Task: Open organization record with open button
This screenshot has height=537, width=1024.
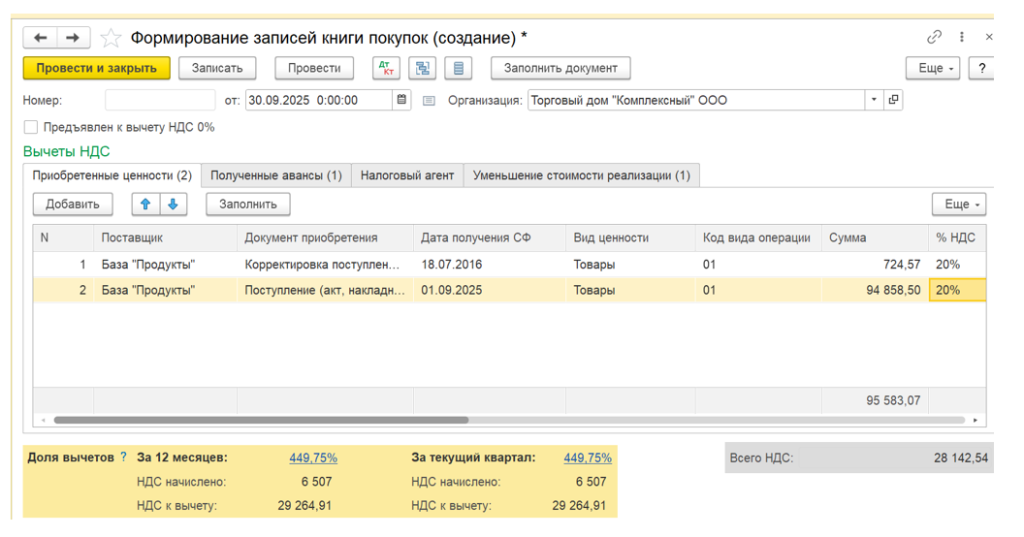Action: (893, 100)
